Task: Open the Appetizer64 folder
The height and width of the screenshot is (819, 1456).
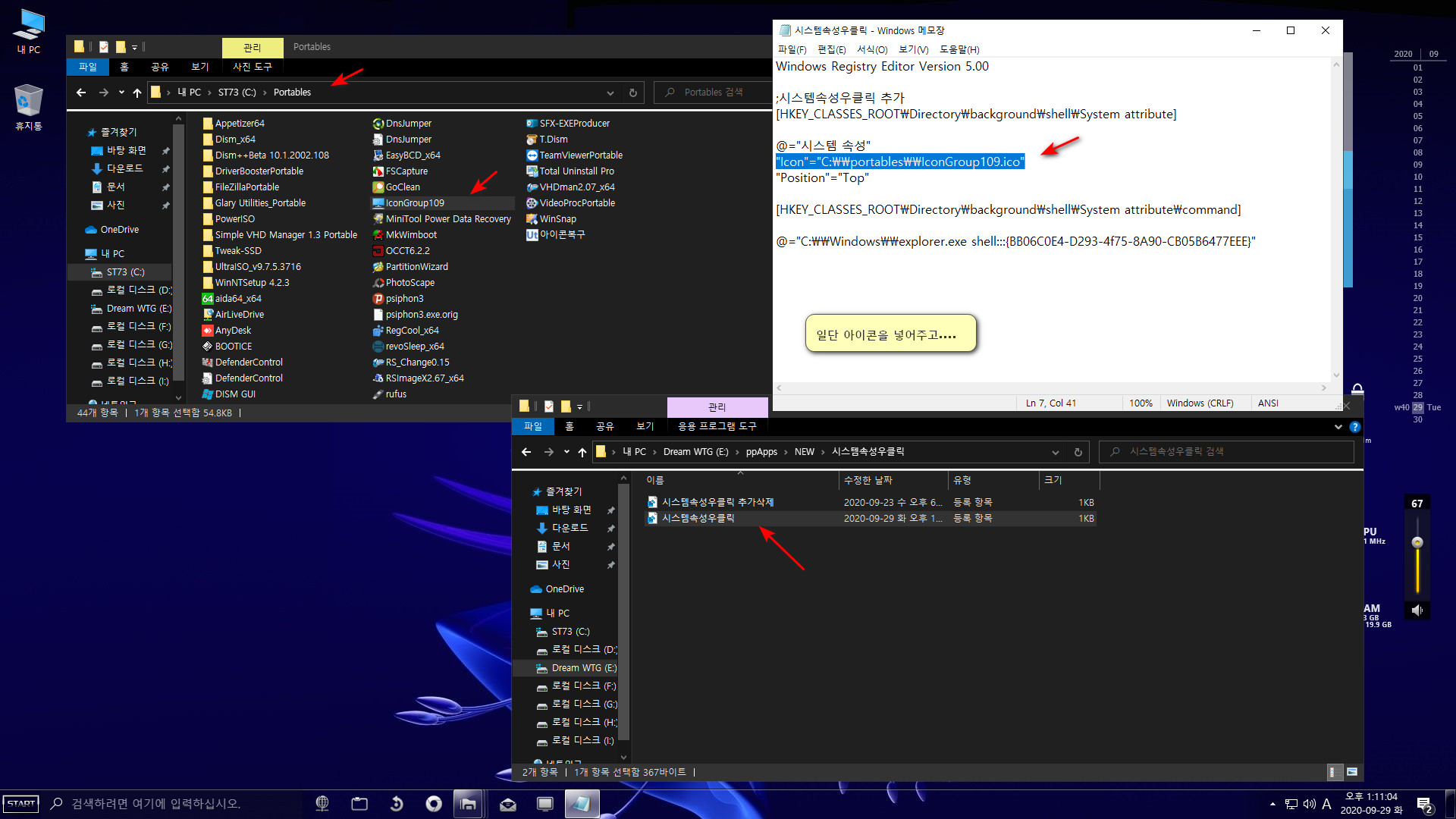Action: tap(233, 123)
